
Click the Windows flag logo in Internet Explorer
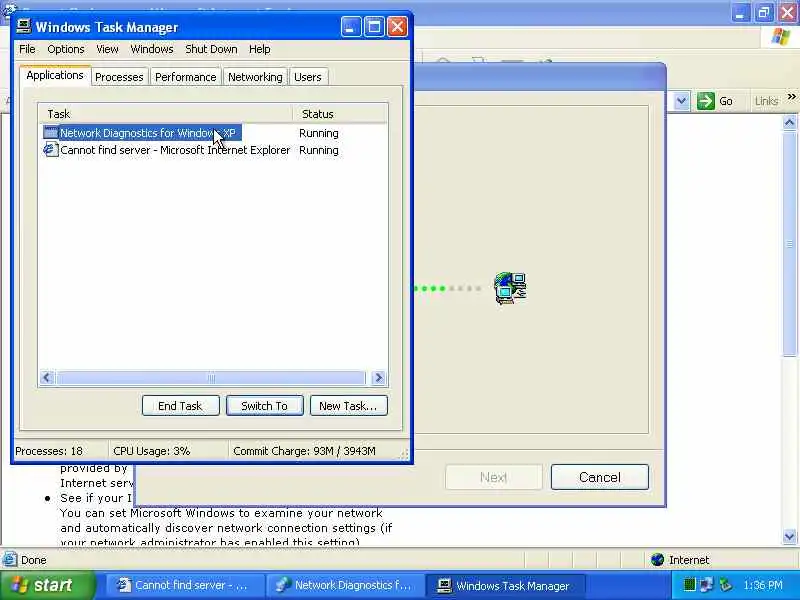[x=781, y=37]
